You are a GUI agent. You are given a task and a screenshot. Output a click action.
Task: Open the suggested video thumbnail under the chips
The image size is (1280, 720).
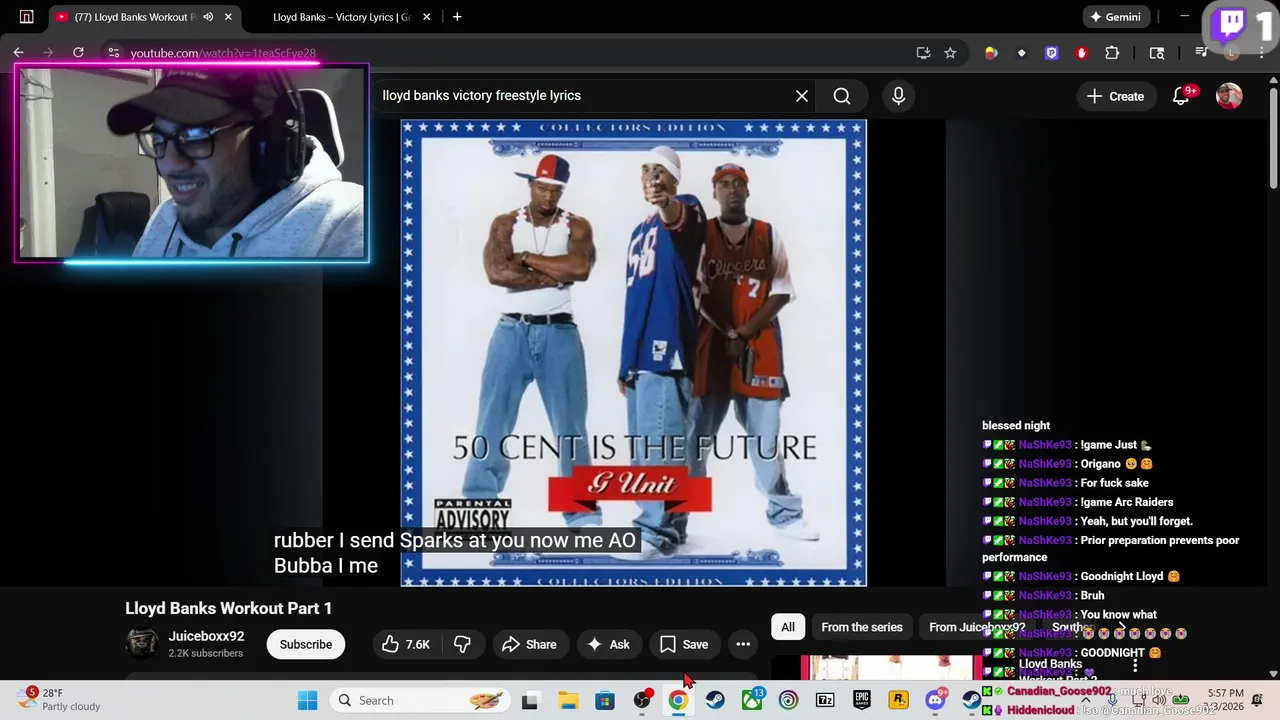pos(890,667)
